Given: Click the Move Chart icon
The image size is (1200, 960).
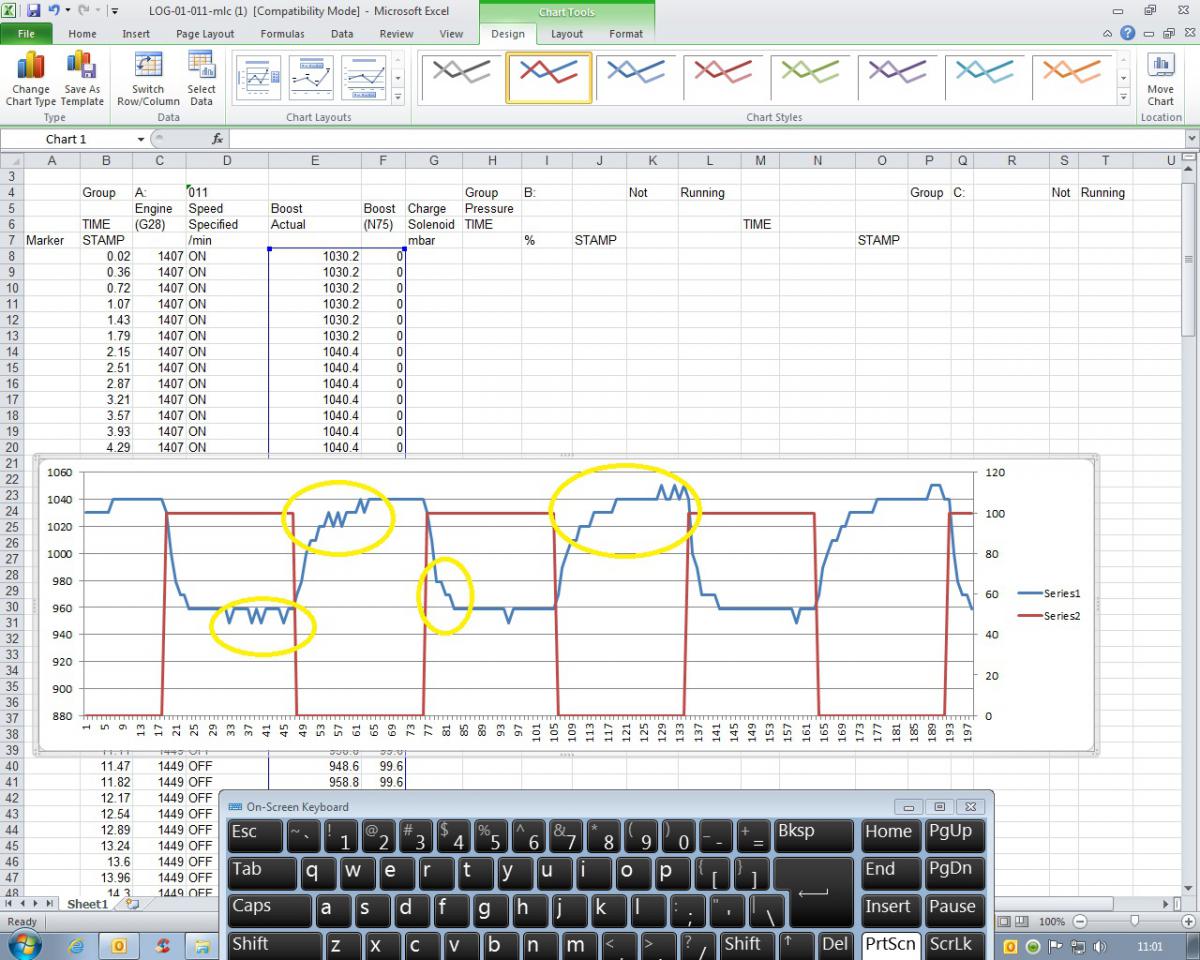Looking at the screenshot, I should (x=1160, y=68).
